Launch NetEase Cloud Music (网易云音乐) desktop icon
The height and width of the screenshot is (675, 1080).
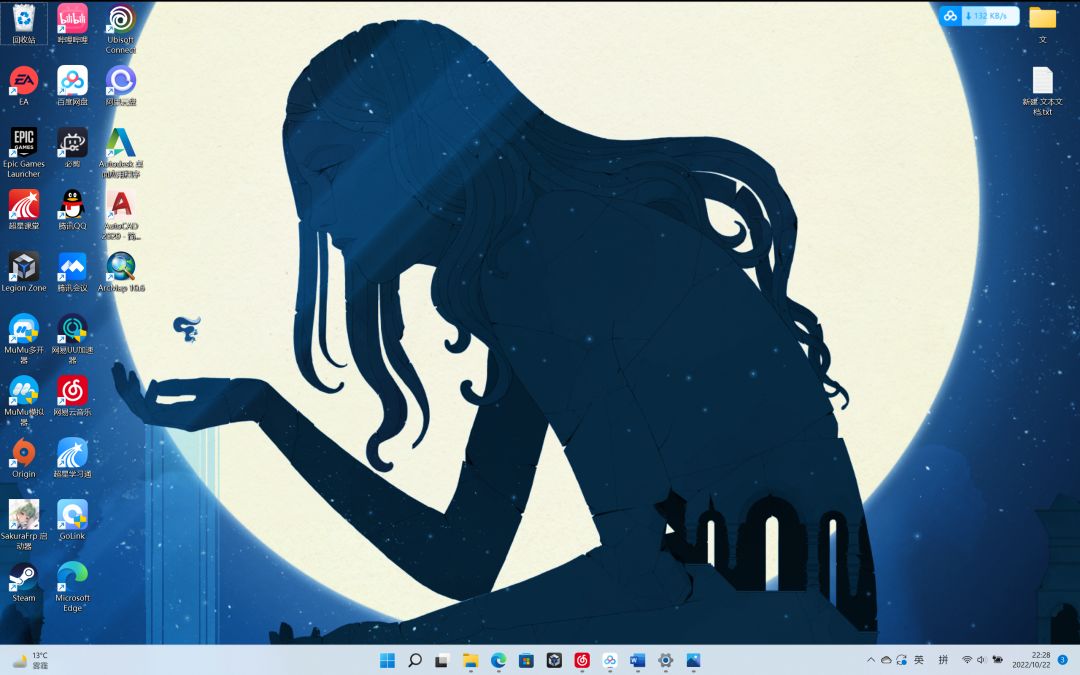pos(72,395)
